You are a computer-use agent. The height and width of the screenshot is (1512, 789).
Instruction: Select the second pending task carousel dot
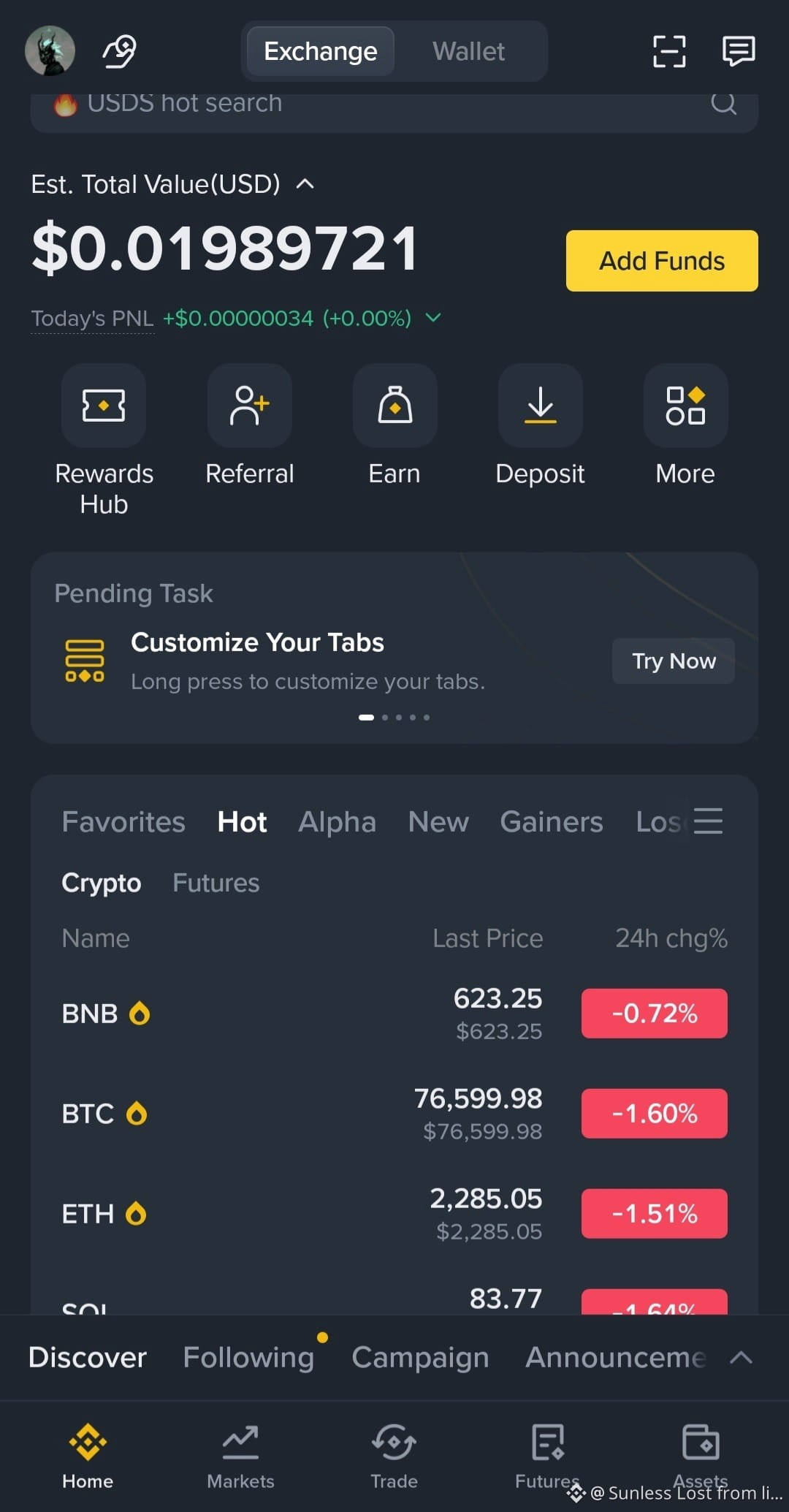(x=385, y=718)
